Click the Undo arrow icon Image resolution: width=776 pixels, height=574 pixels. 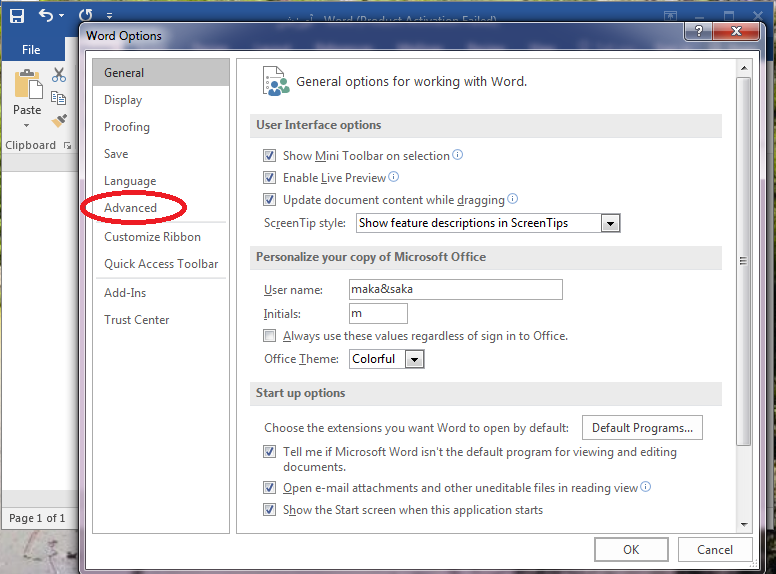tap(46, 16)
